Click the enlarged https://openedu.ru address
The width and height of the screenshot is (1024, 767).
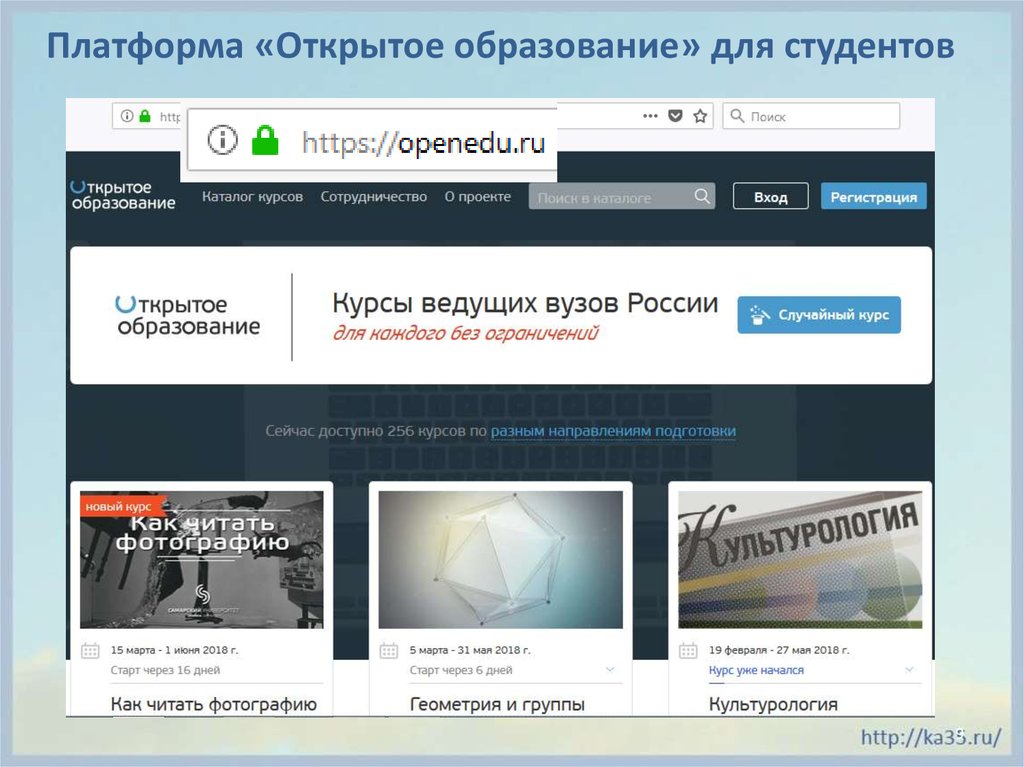tap(423, 142)
